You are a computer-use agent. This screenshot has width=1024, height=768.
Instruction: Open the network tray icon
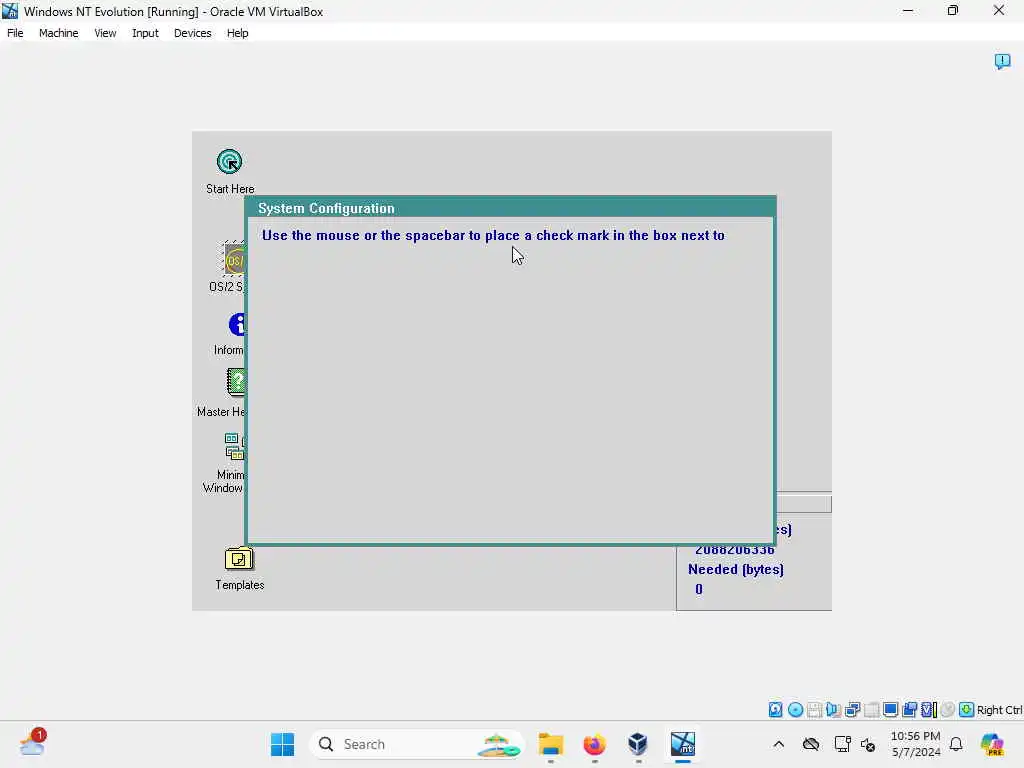click(x=842, y=744)
